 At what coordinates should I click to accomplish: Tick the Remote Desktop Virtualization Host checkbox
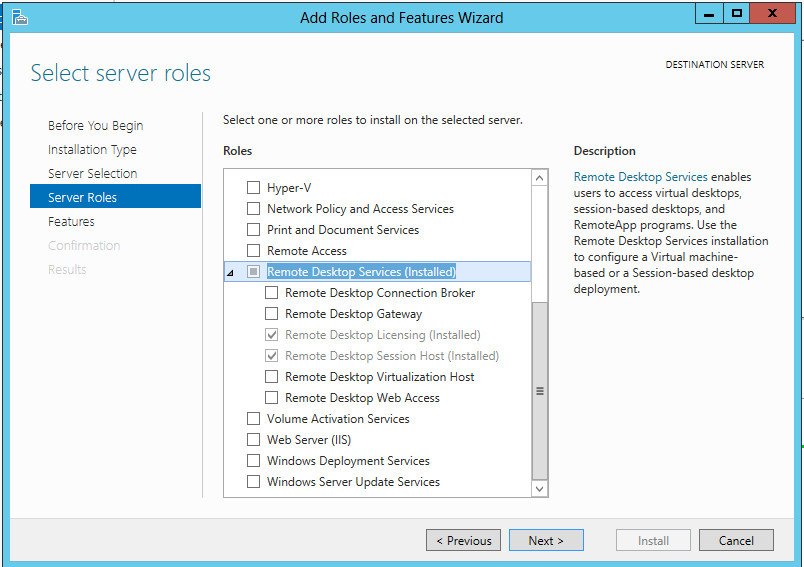(x=271, y=377)
